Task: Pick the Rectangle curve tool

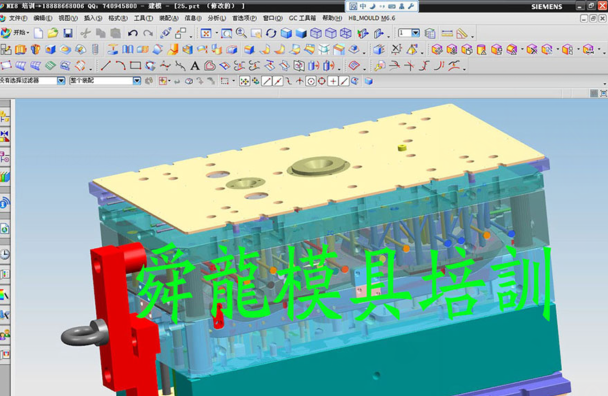Action: [135, 66]
